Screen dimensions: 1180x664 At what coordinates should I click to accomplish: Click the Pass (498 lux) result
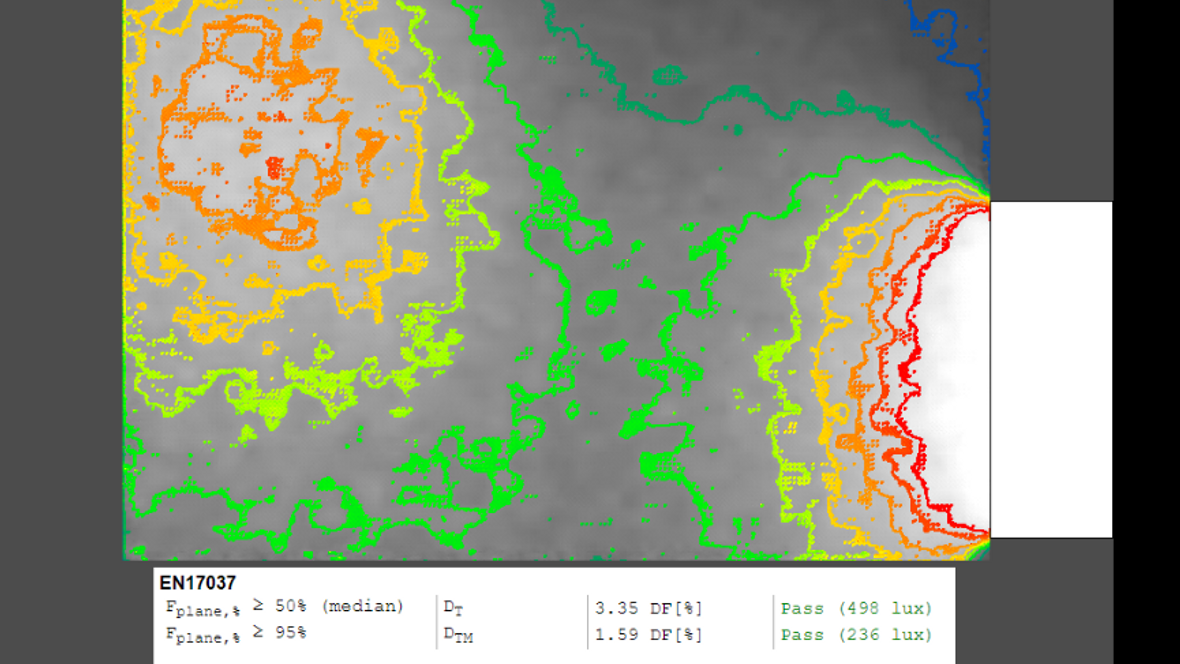[x=856, y=608]
